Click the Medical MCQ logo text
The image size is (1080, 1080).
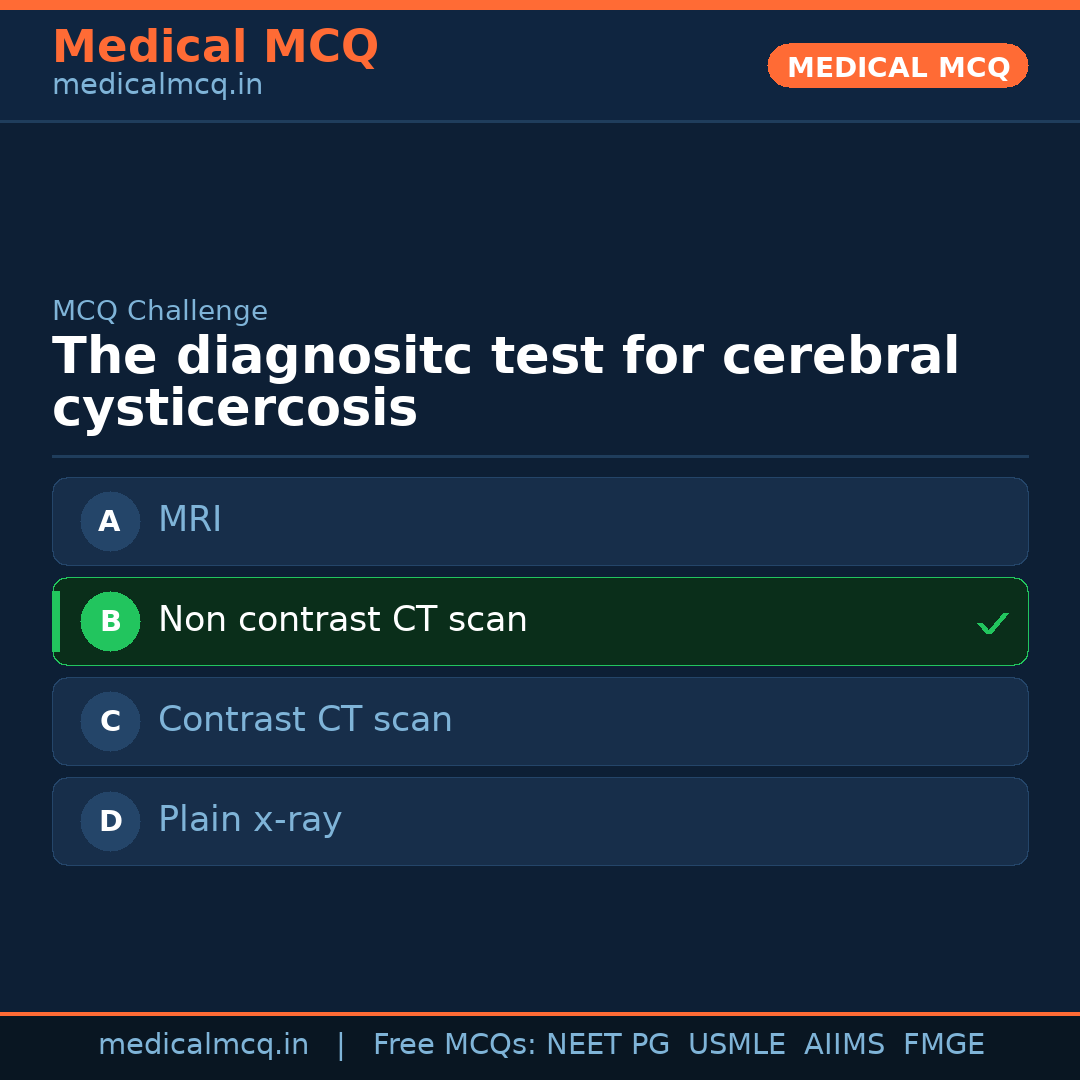pos(215,46)
